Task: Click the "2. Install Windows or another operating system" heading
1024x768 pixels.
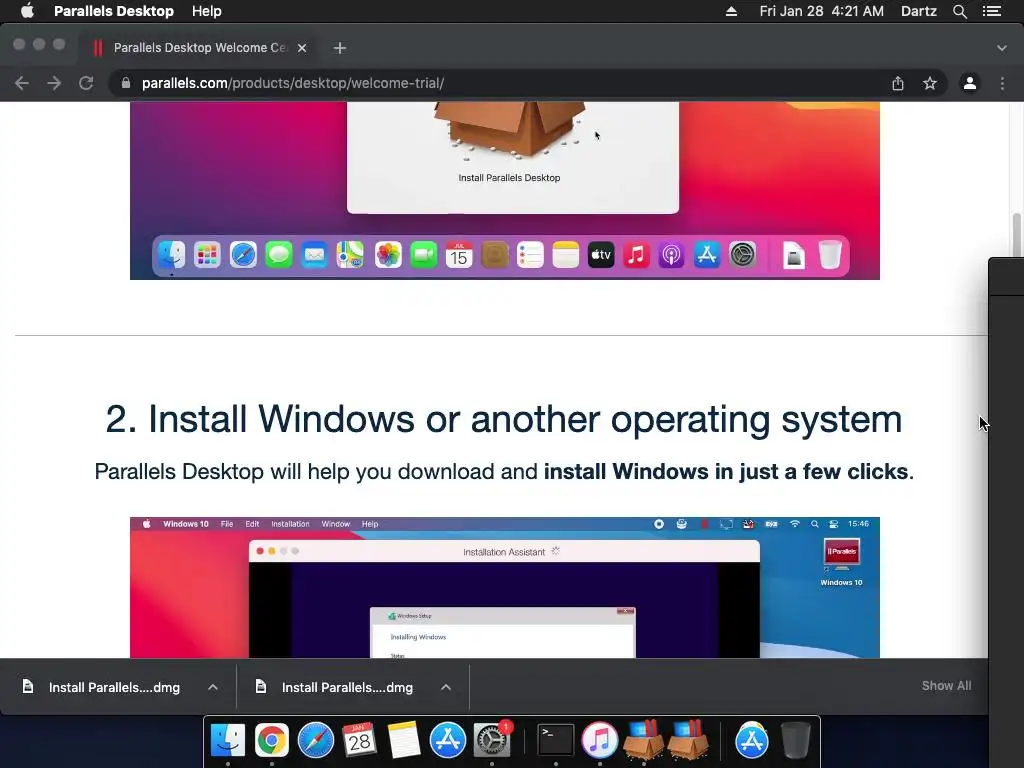Action: (504, 419)
